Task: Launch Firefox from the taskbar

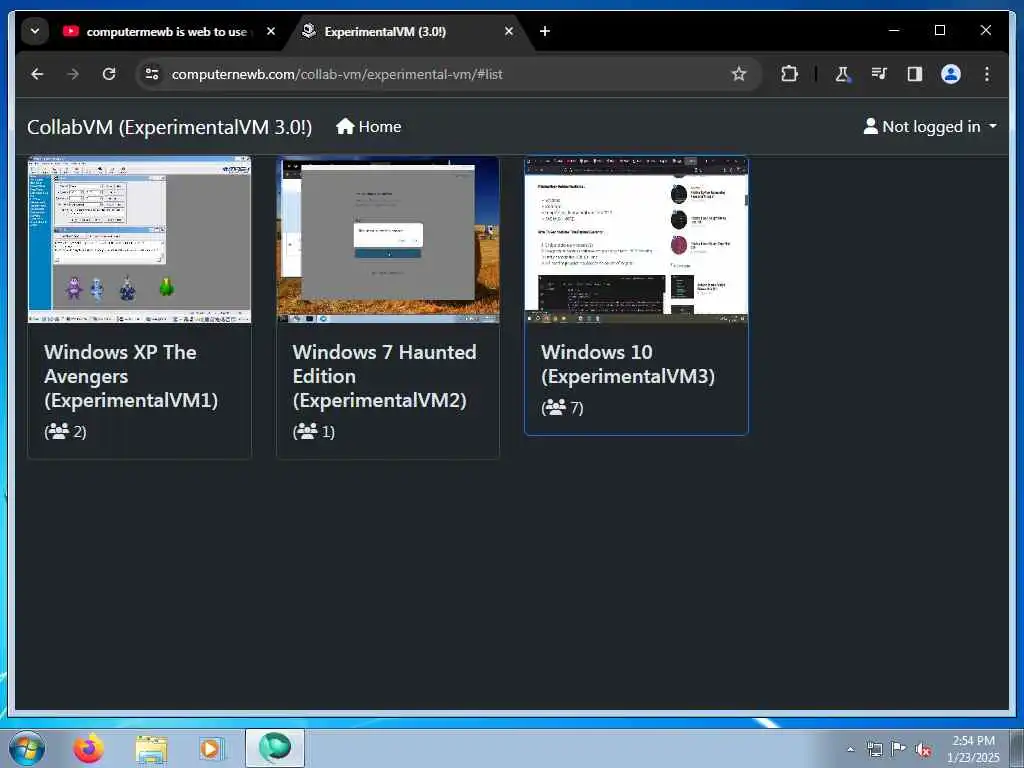Action: [88, 748]
